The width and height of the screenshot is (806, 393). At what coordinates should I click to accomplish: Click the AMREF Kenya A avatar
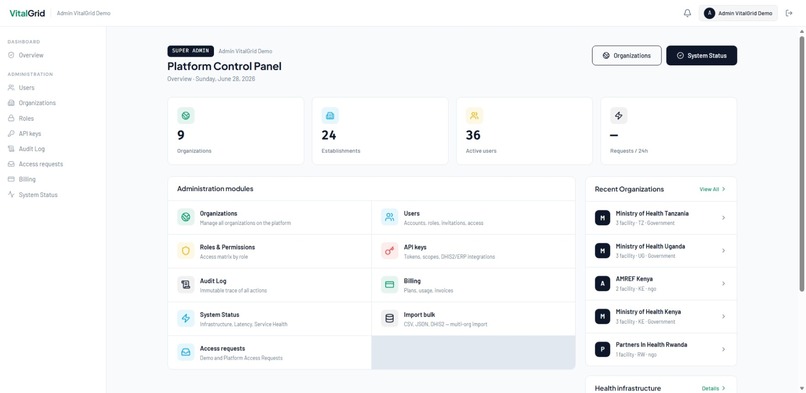(602, 284)
